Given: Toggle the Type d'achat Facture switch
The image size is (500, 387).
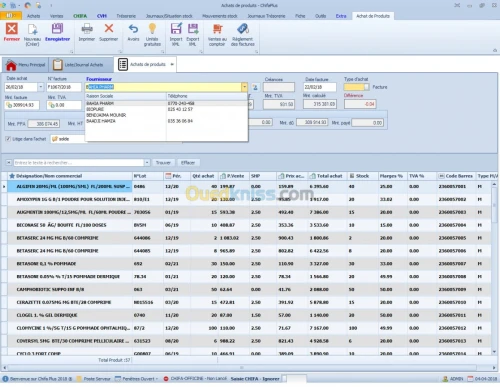Looking at the screenshot, I should tap(357, 87).
